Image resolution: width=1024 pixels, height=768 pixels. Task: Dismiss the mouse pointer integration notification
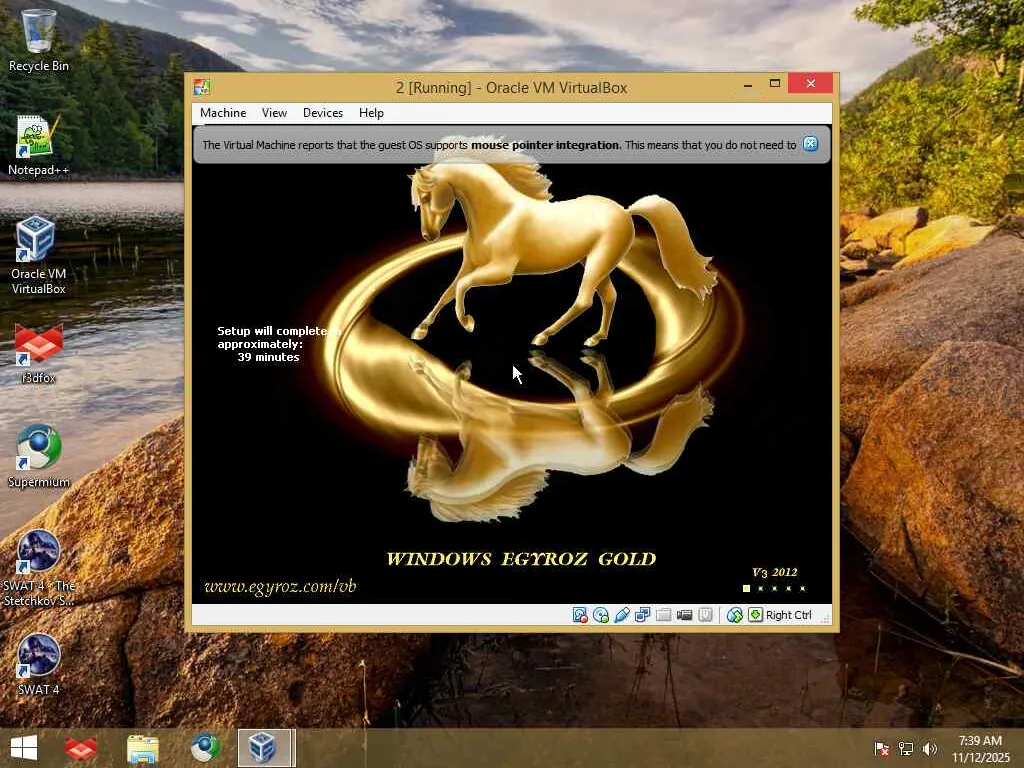(x=810, y=144)
